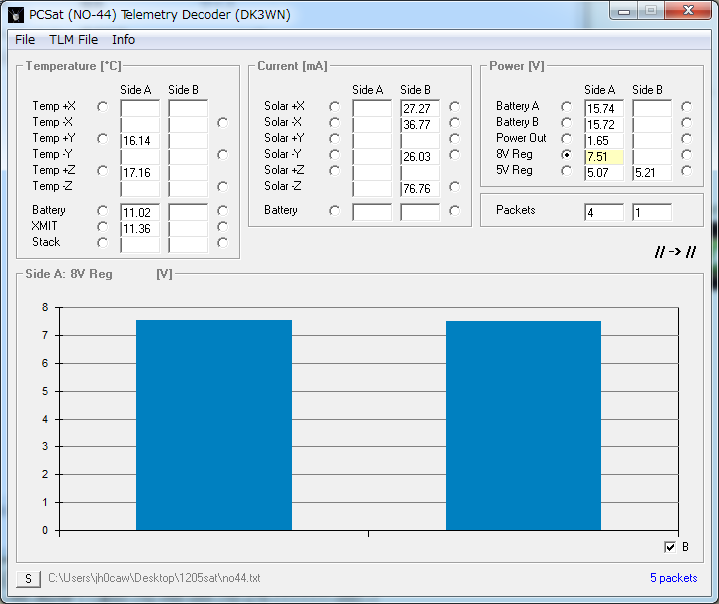Viewport: 719px width, 604px height.
Task: Click the Solar +X field showing 27.27
Action: pyautogui.click(x=420, y=109)
